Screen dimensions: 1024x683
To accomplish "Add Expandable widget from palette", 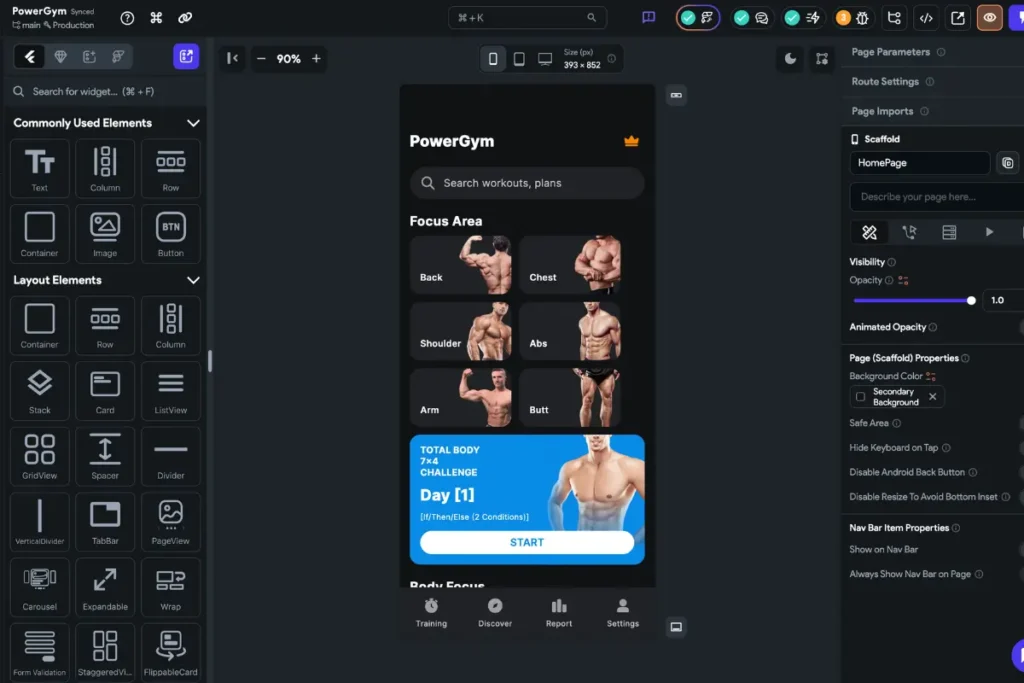I will tap(105, 587).
